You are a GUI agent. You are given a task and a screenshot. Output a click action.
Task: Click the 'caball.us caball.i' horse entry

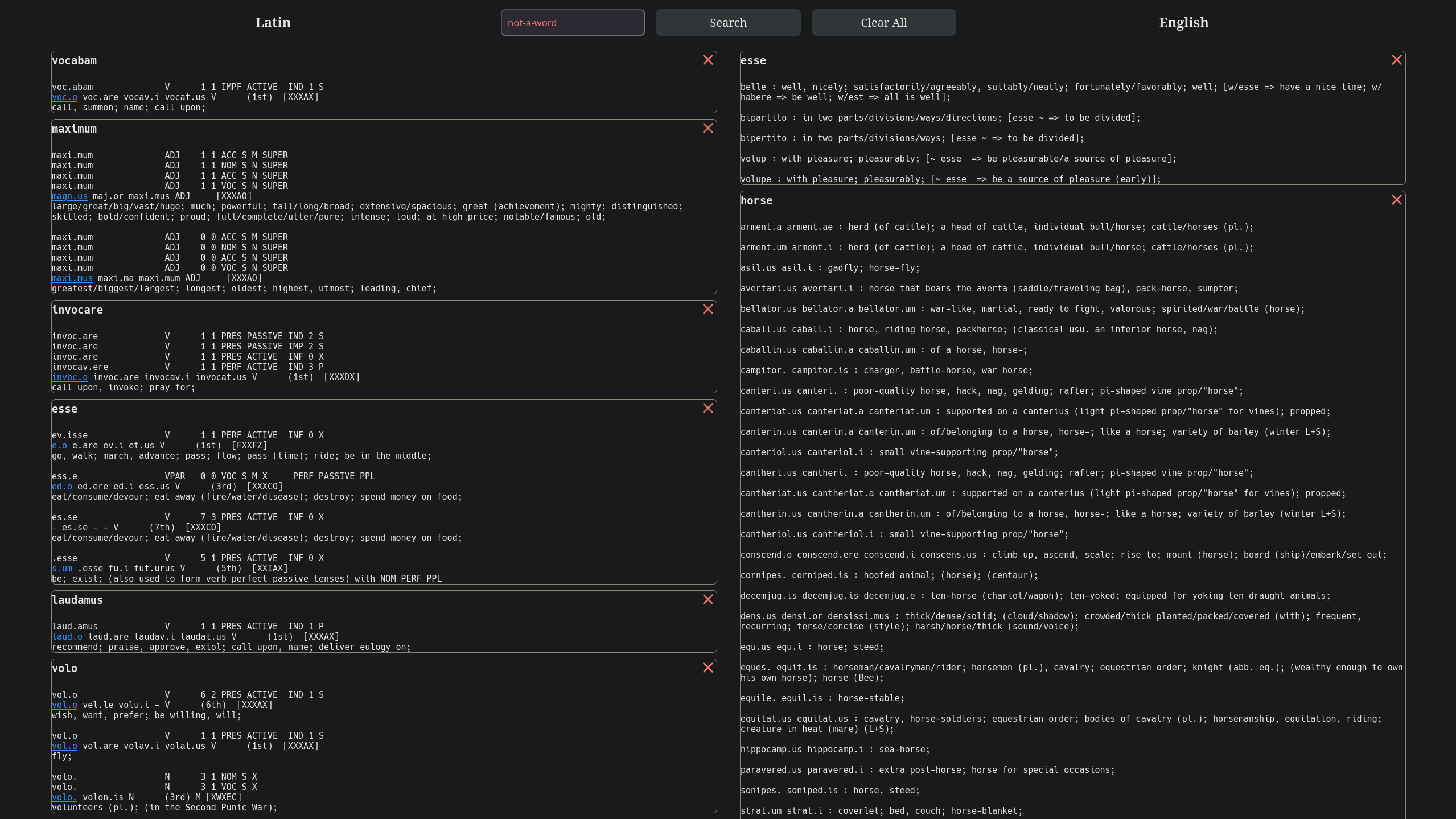979,330
